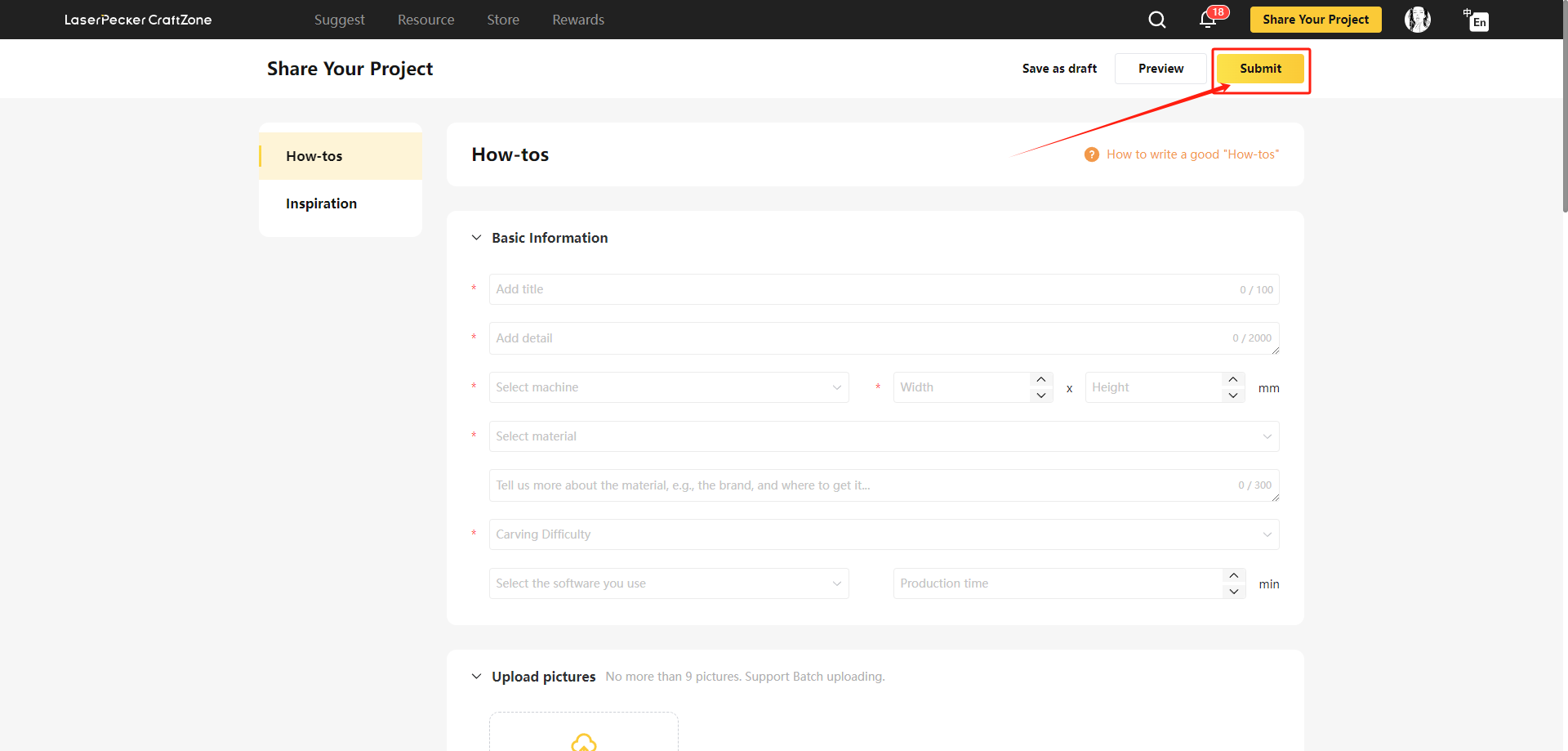Click the orange question mark help icon
This screenshot has height=751, width=1568.
(1091, 154)
